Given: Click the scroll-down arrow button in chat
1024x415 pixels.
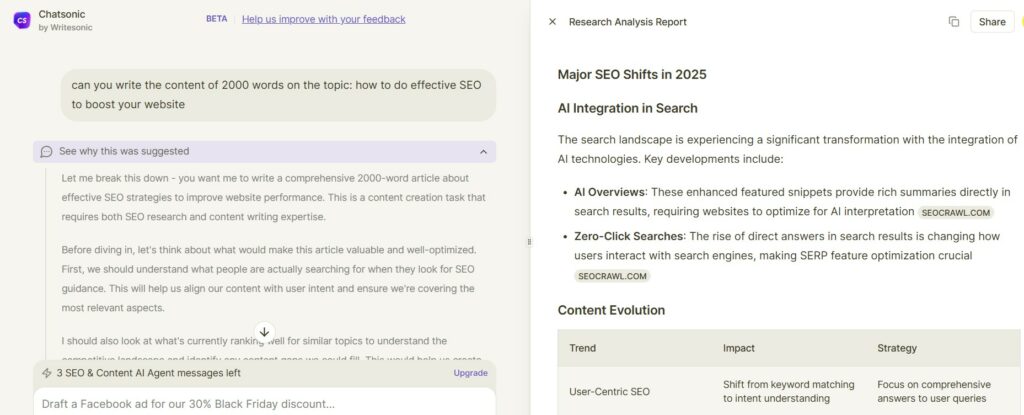Looking at the screenshot, I should point(264,331).
